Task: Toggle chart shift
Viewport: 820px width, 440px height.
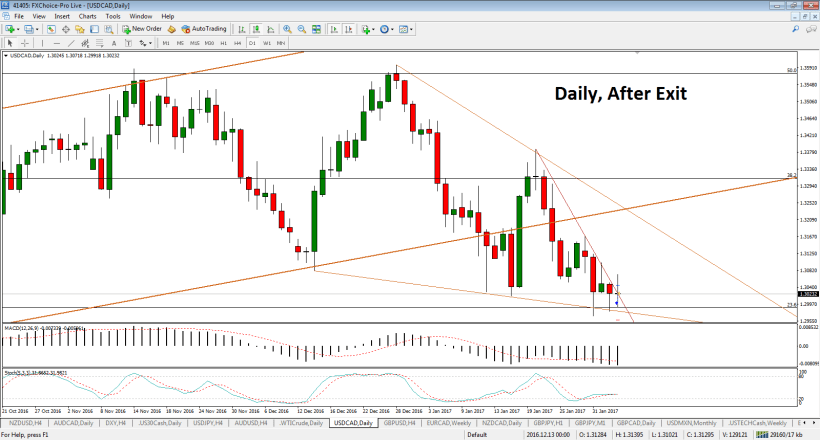Action: click(348, 29)
